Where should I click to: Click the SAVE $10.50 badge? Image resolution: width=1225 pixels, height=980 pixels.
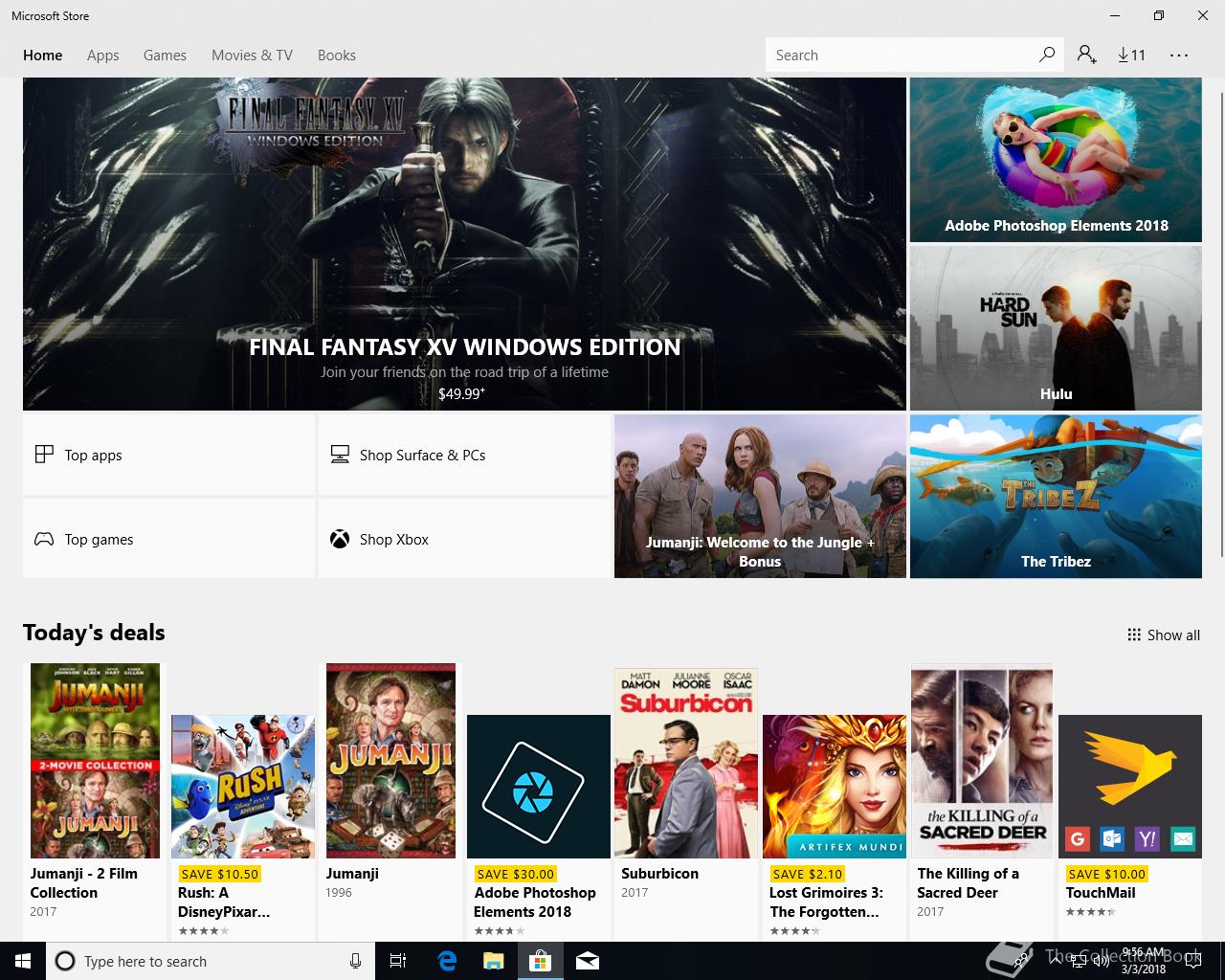[x=220, y=874]
